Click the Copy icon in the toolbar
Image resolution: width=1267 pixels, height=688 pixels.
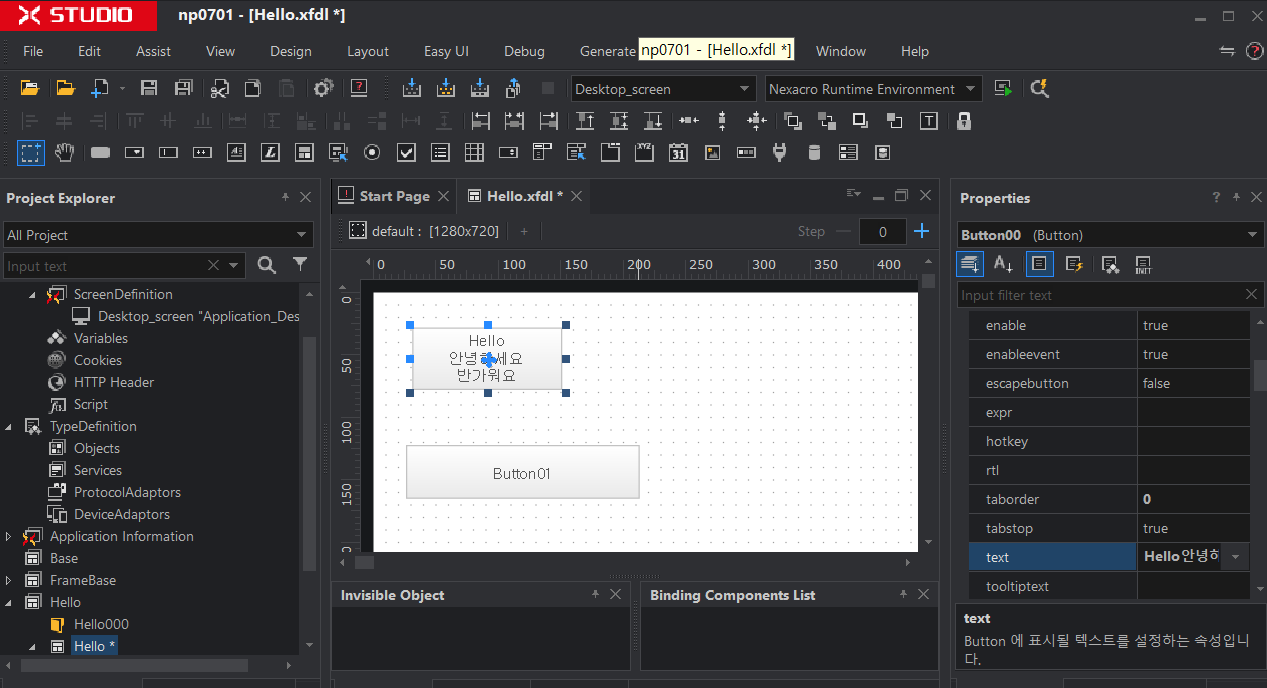click(253, 88)
